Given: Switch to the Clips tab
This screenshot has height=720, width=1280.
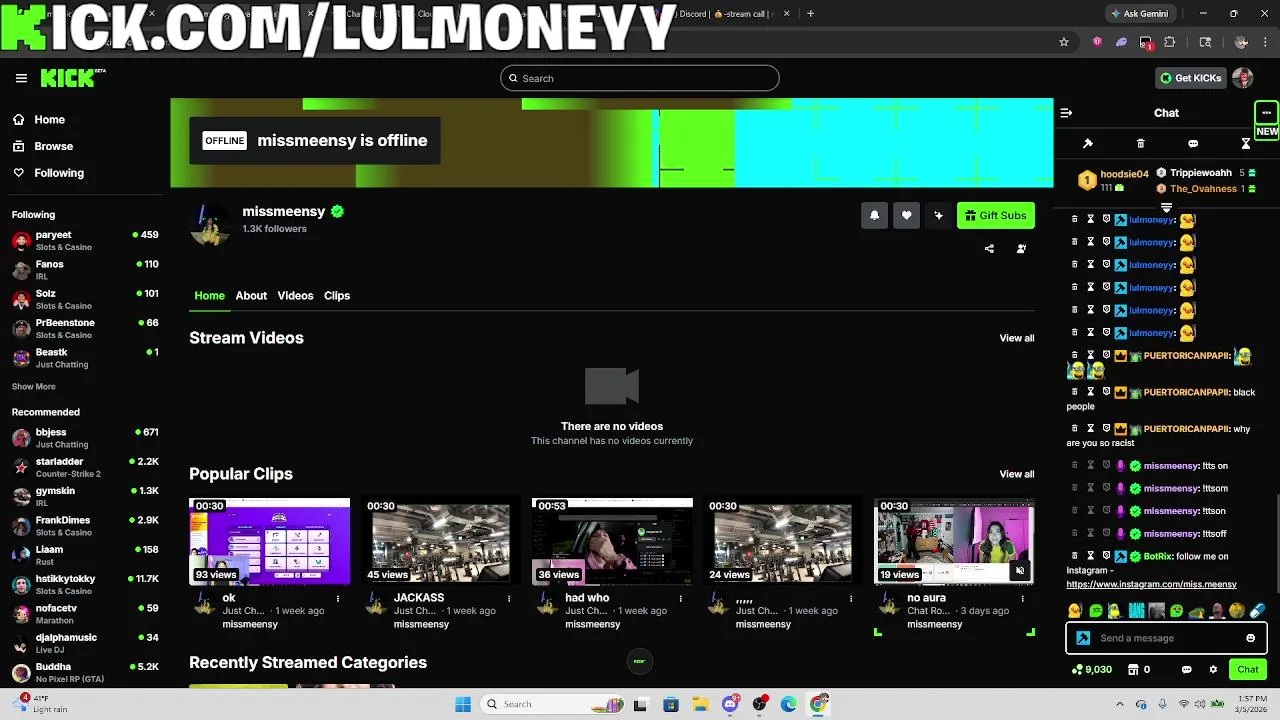Looking at the screenshot, I should point(337,296).
